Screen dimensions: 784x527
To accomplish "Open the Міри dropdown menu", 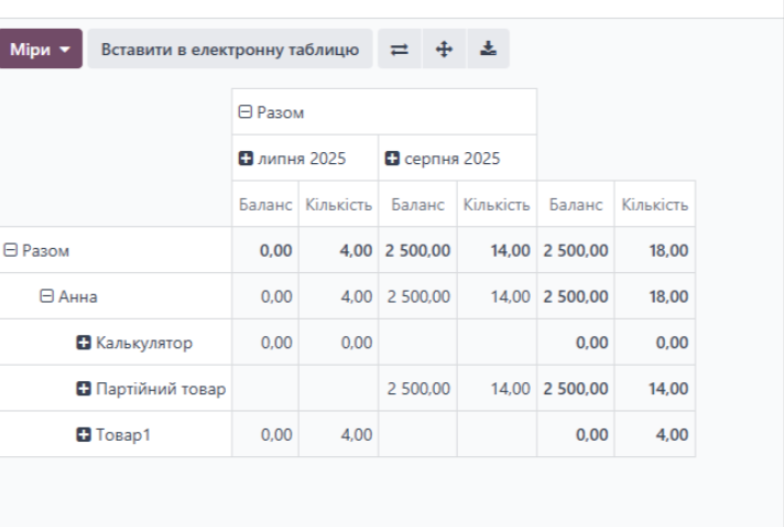I will 40,49.
